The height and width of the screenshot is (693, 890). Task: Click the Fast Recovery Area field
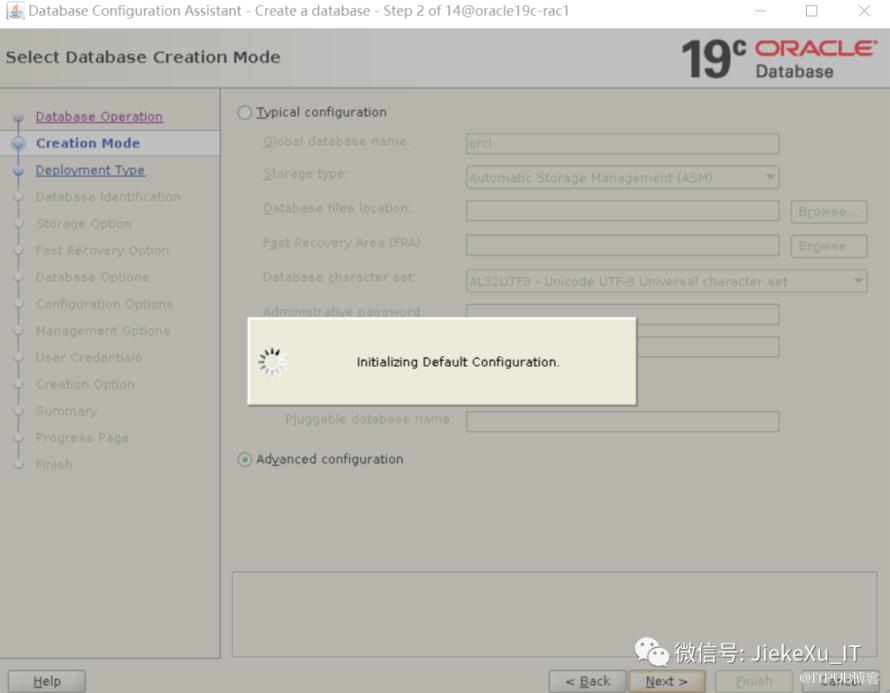[622, 245]
